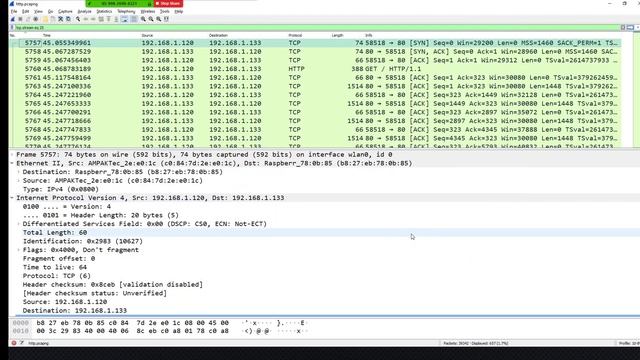Select packet 5763 row in list
Viewport: 640px width, 360px height.
tap(315, 86)
